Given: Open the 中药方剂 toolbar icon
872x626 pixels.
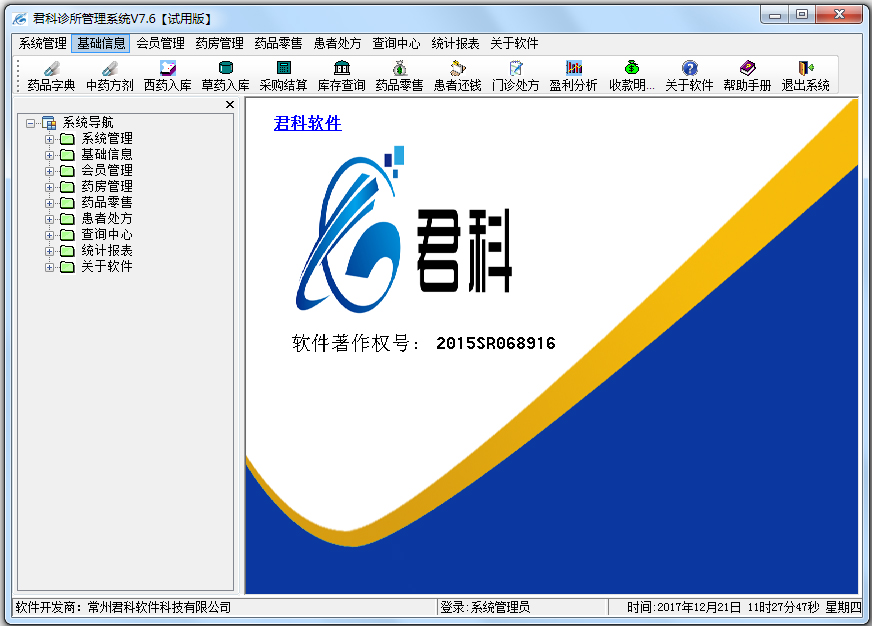Looking at the screenshot, I should coord(110,76).
